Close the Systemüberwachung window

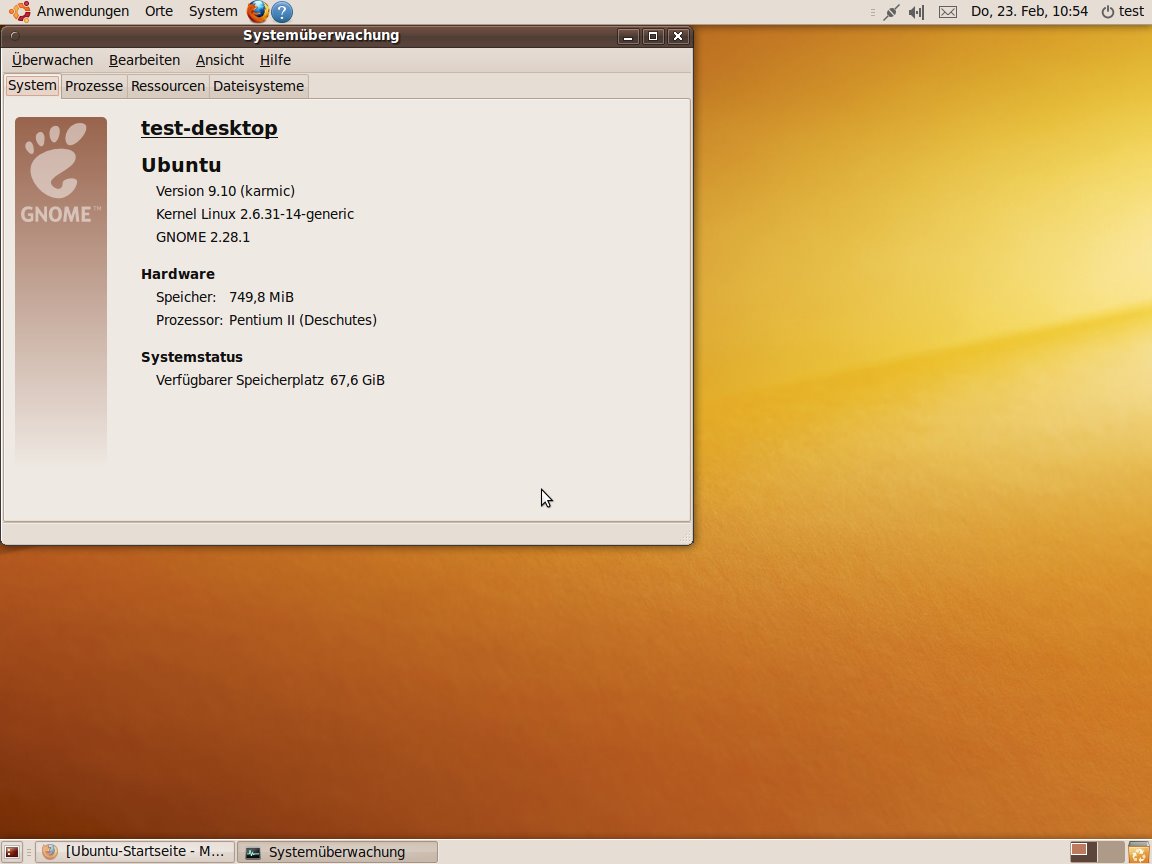678,36
